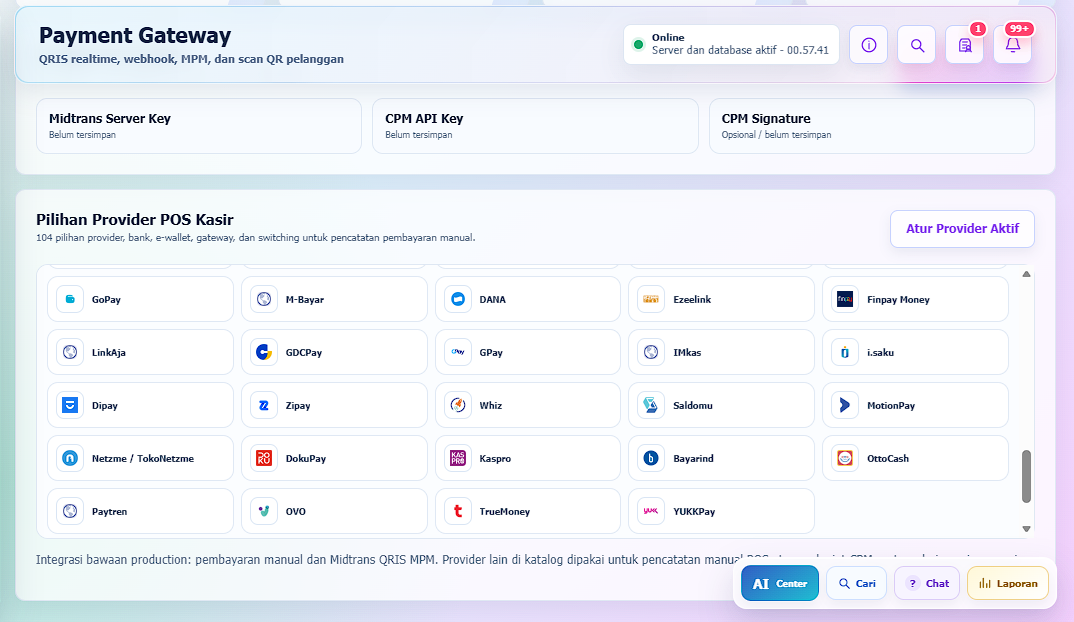Screen dimensions: 1074x622
Task: Select the Finpay Money provider icon
Action: pos(845,299)
